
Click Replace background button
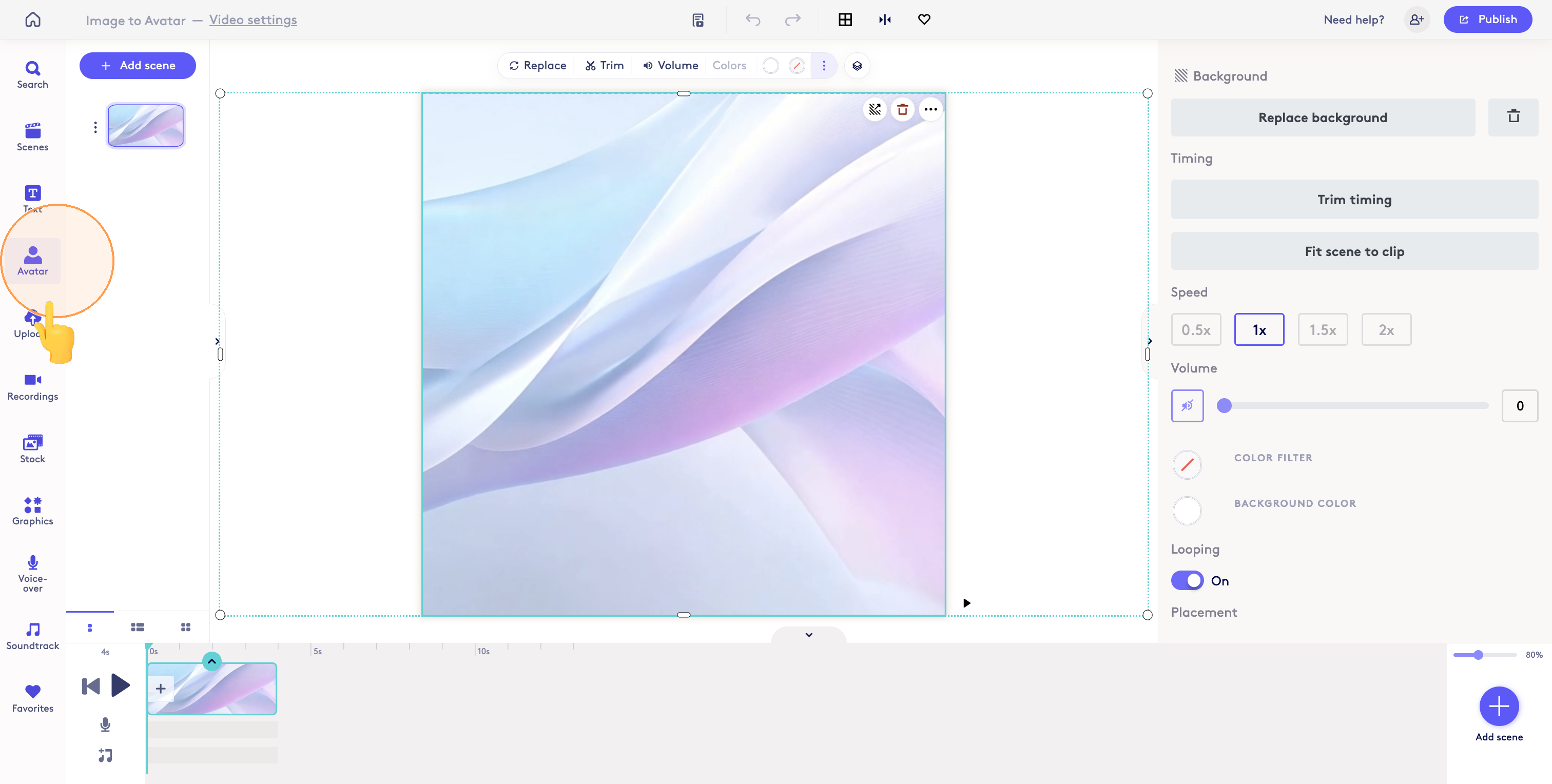pyautogui.click(x=1323, y=117)
